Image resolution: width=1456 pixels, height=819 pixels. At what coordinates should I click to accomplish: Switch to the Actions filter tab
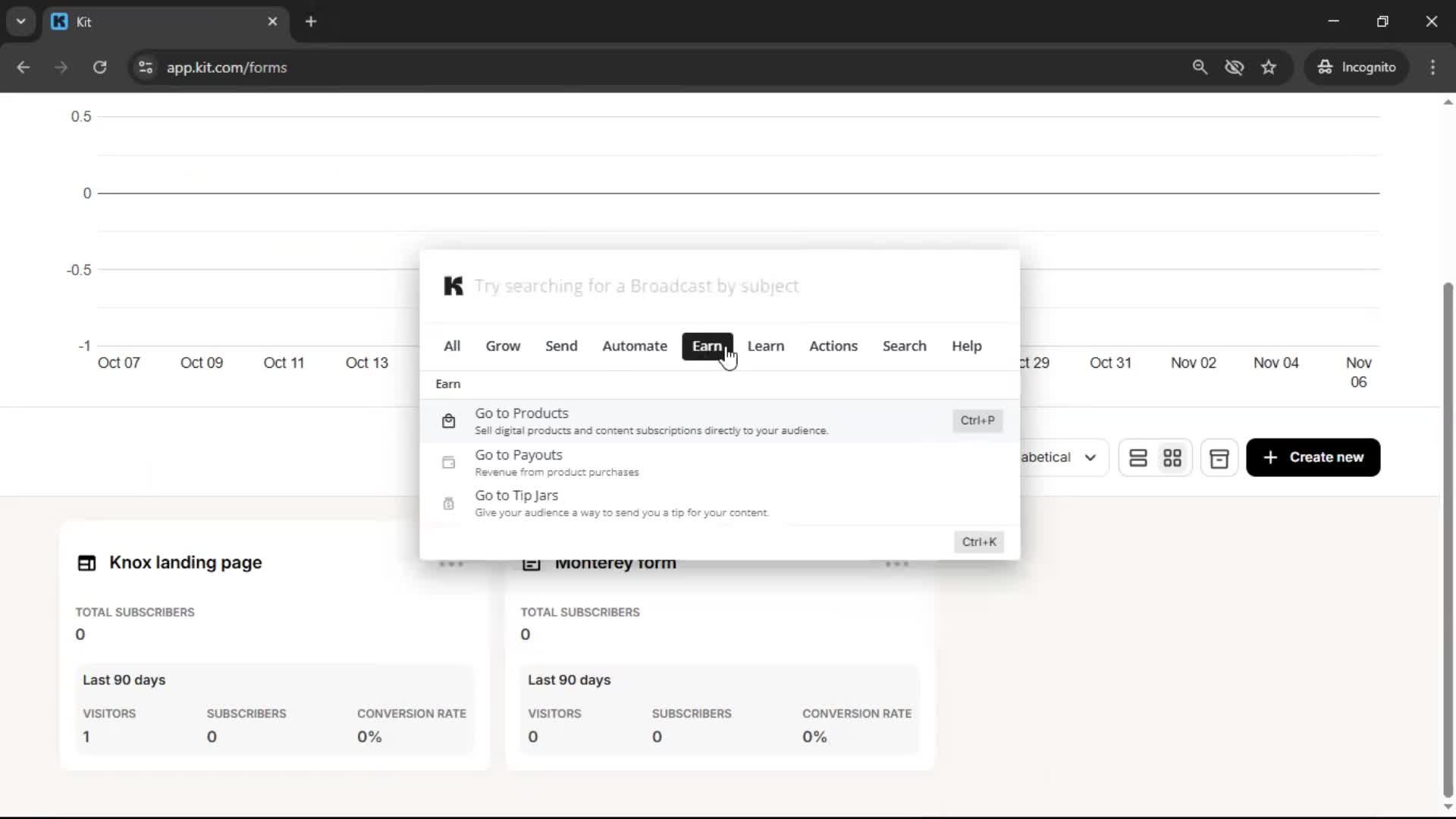833,346
